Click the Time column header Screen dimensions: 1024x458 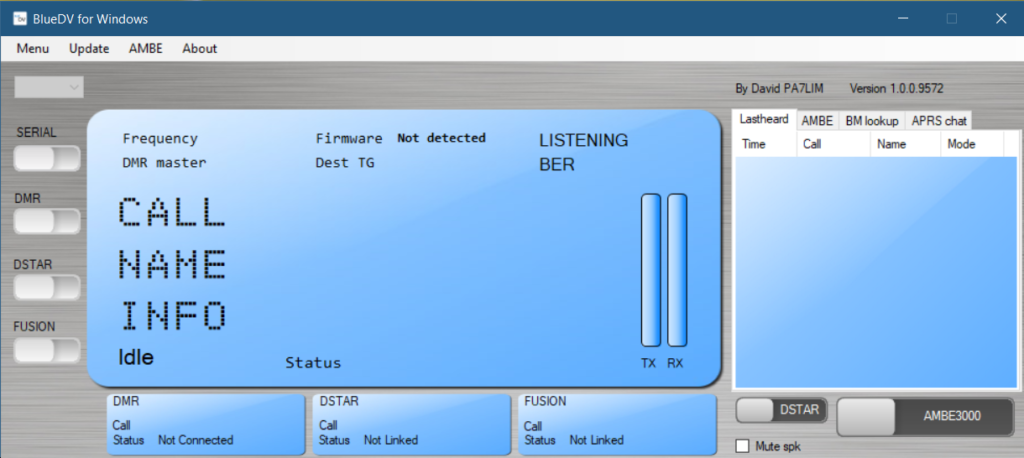tap(766, 144)
